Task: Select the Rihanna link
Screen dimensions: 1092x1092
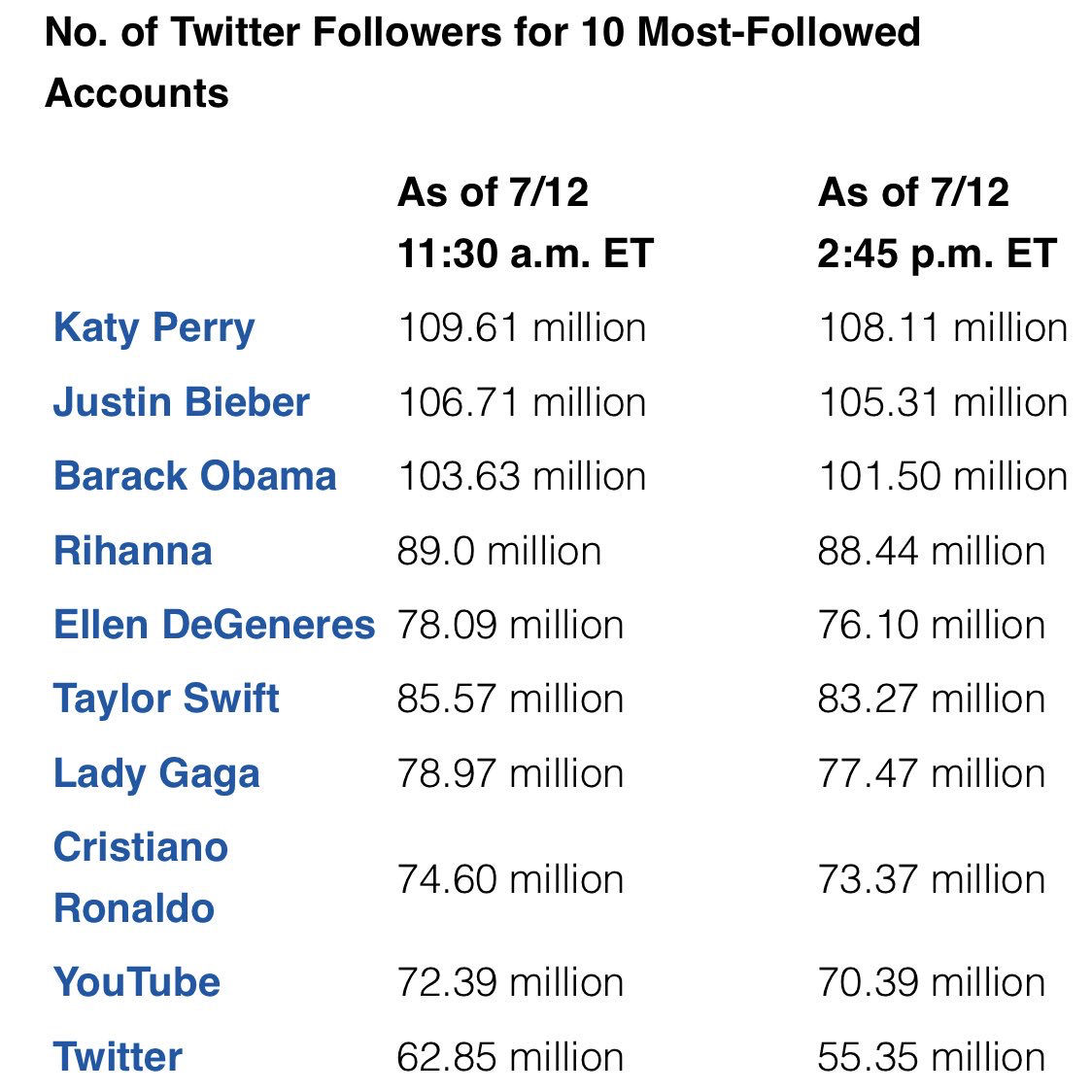Action: (132, 551)
